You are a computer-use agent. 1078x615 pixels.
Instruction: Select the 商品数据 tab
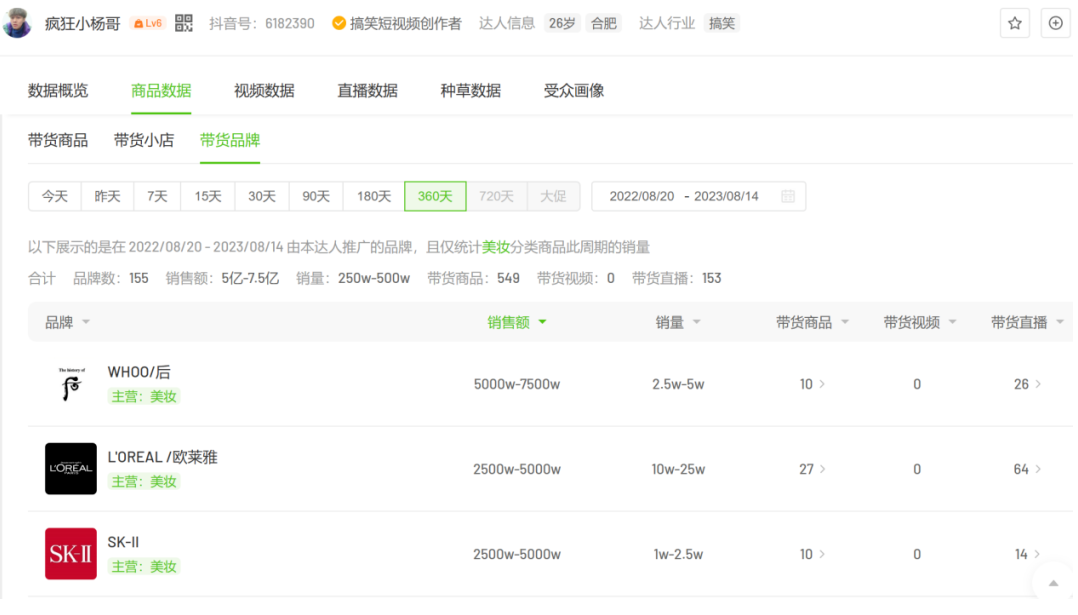[x=161, y=91]
